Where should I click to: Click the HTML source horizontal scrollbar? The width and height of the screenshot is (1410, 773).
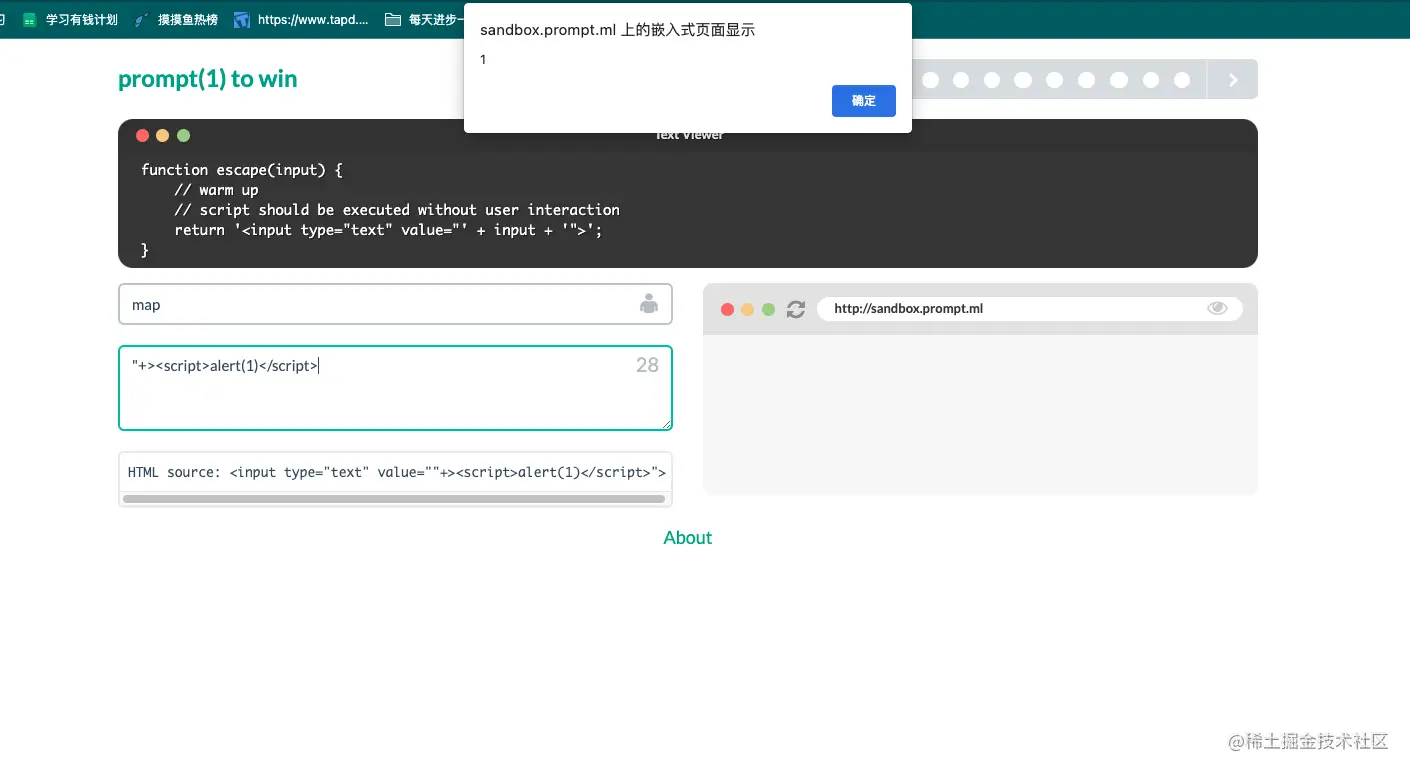(x=394, y=498)
